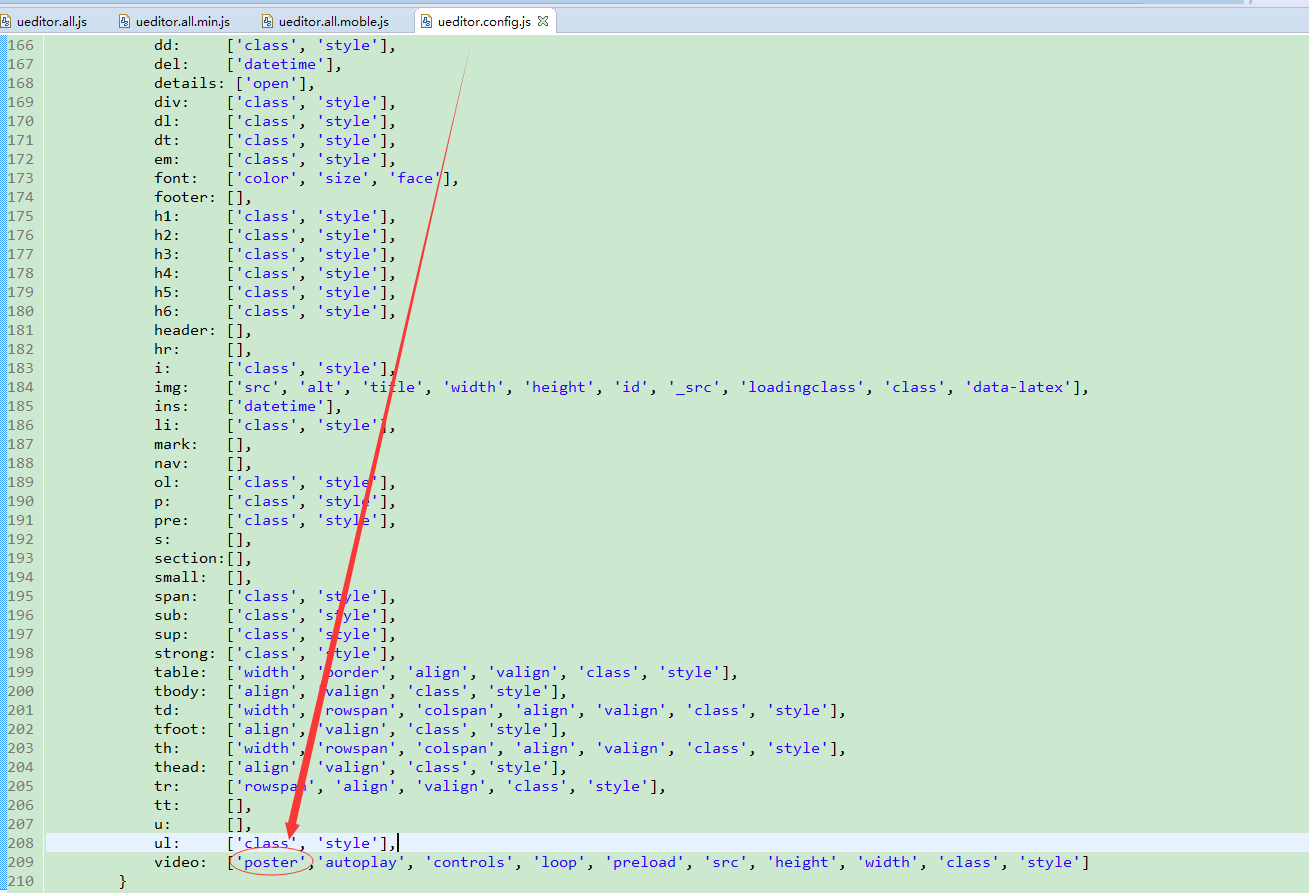This screenshot has width=1309, height=893.
Task: Close the ueditor.config.js tab
Action: (543, 21)
